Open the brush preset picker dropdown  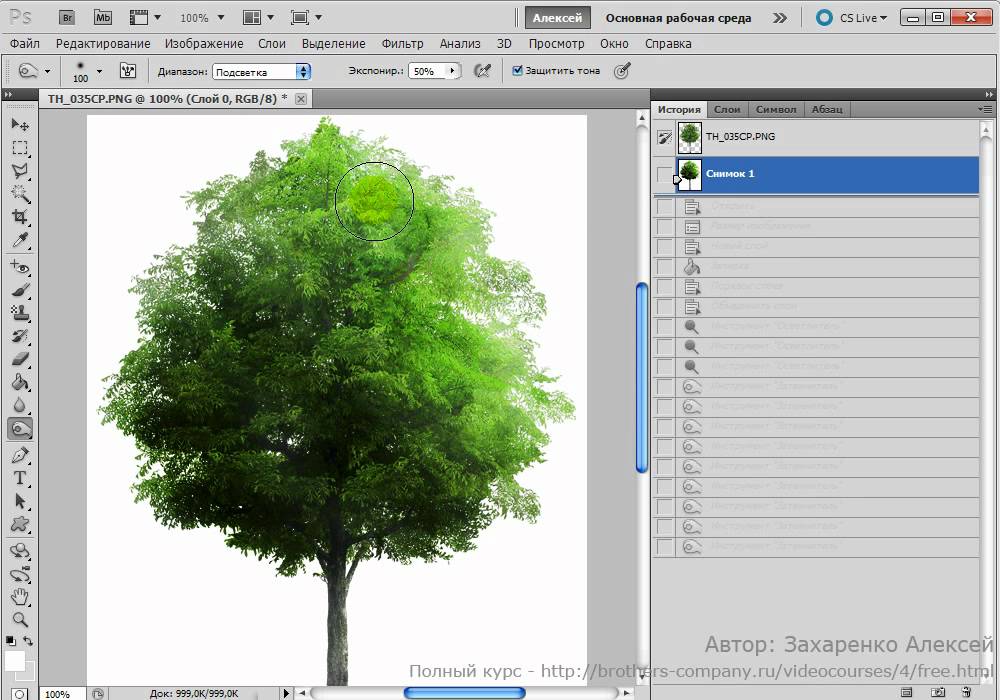(99, 72)
